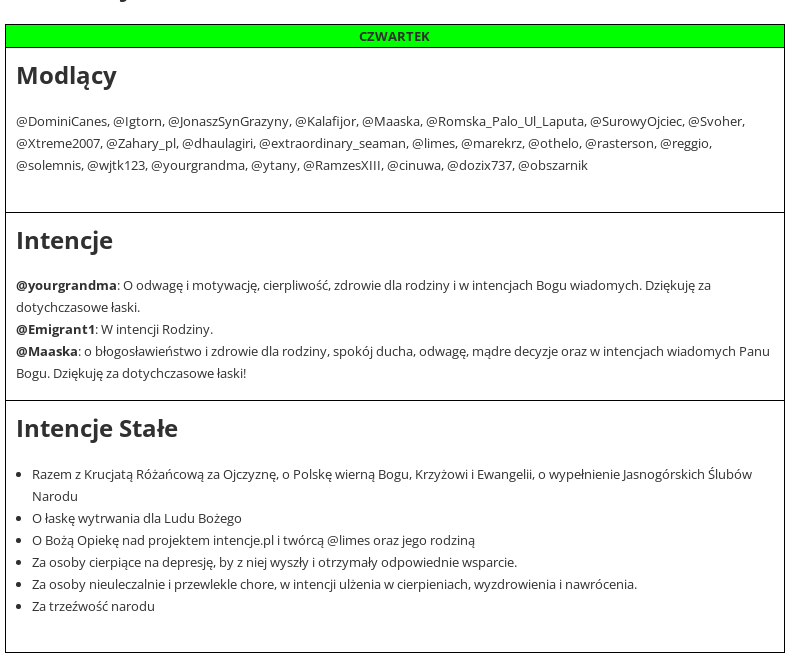Click the @obszarnik mention
Screen dimensions: 790x658
pos(553,166)
